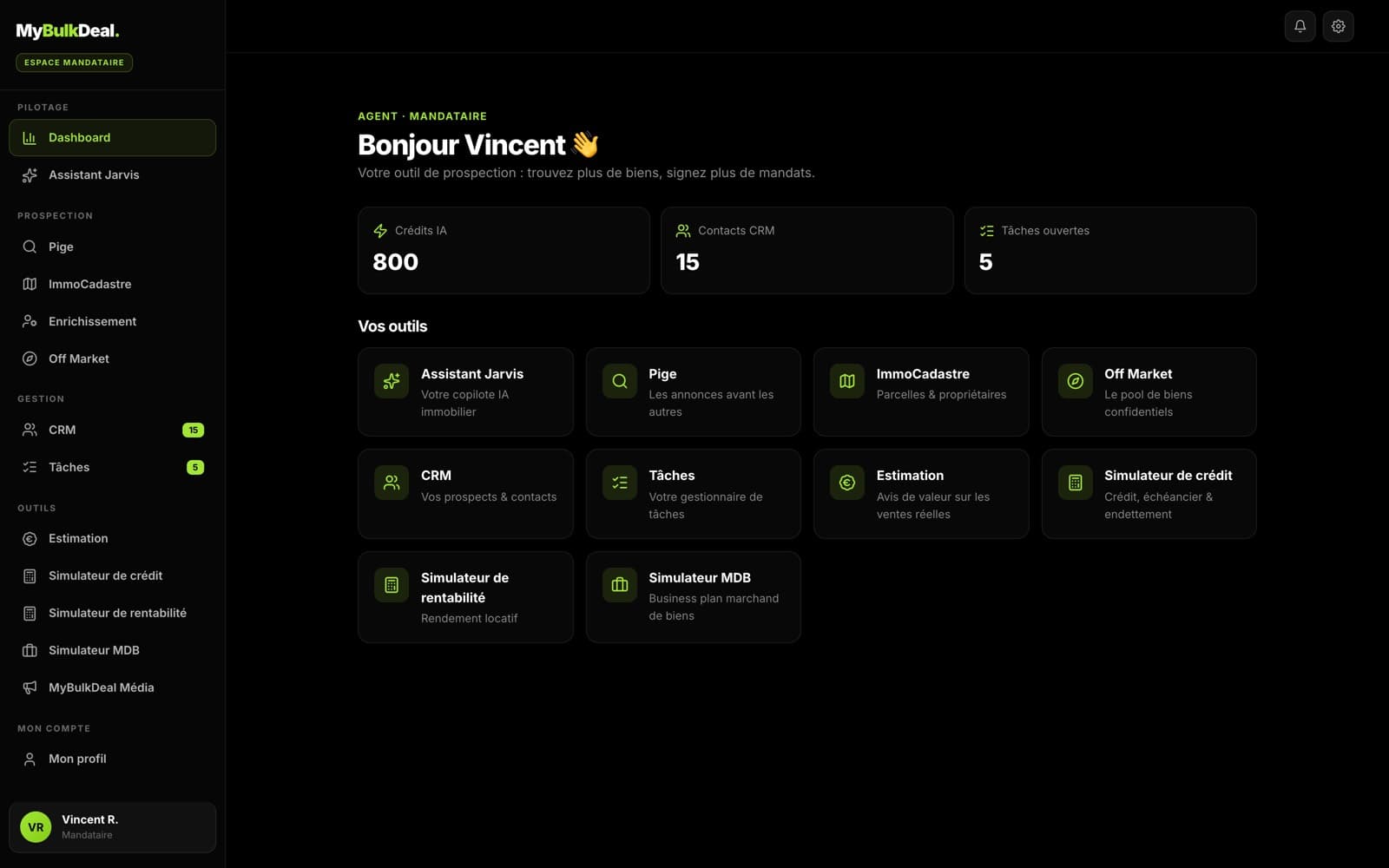The width and height of the screenshot is (1389, 868).
Task: Click "Vos outils" heading
Action: (392, 326)
